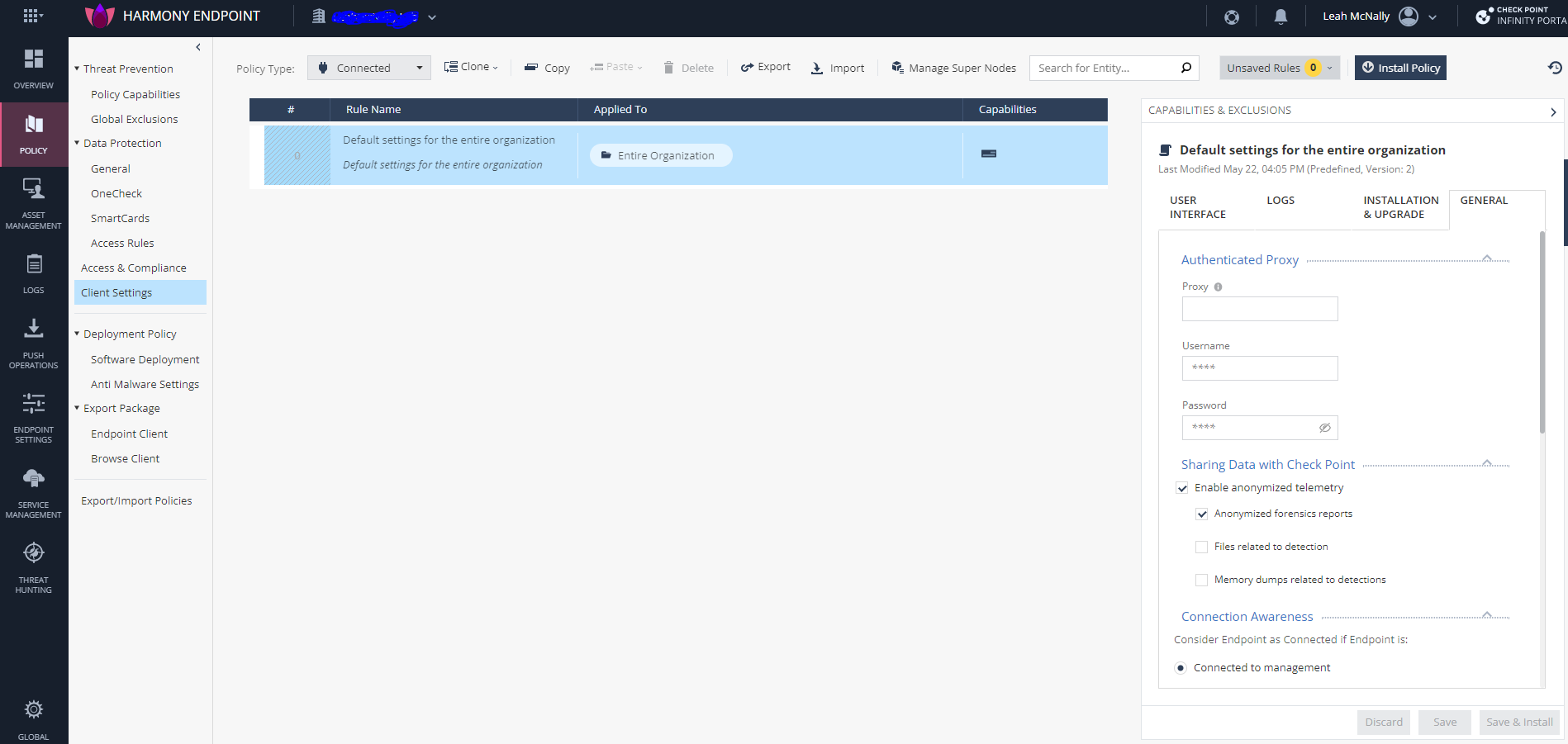The width and height of the screenshot is (1568, 744).
Task: Expand the Clone dropdown
Action: pyautogui.click(x=470, y=66)
